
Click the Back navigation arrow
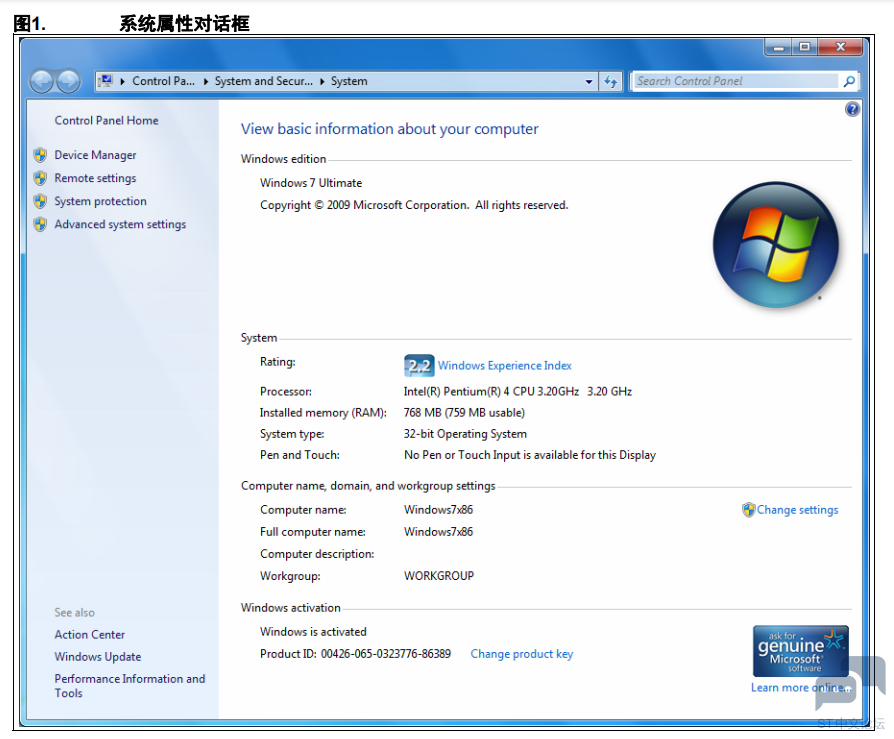(42, 82)
